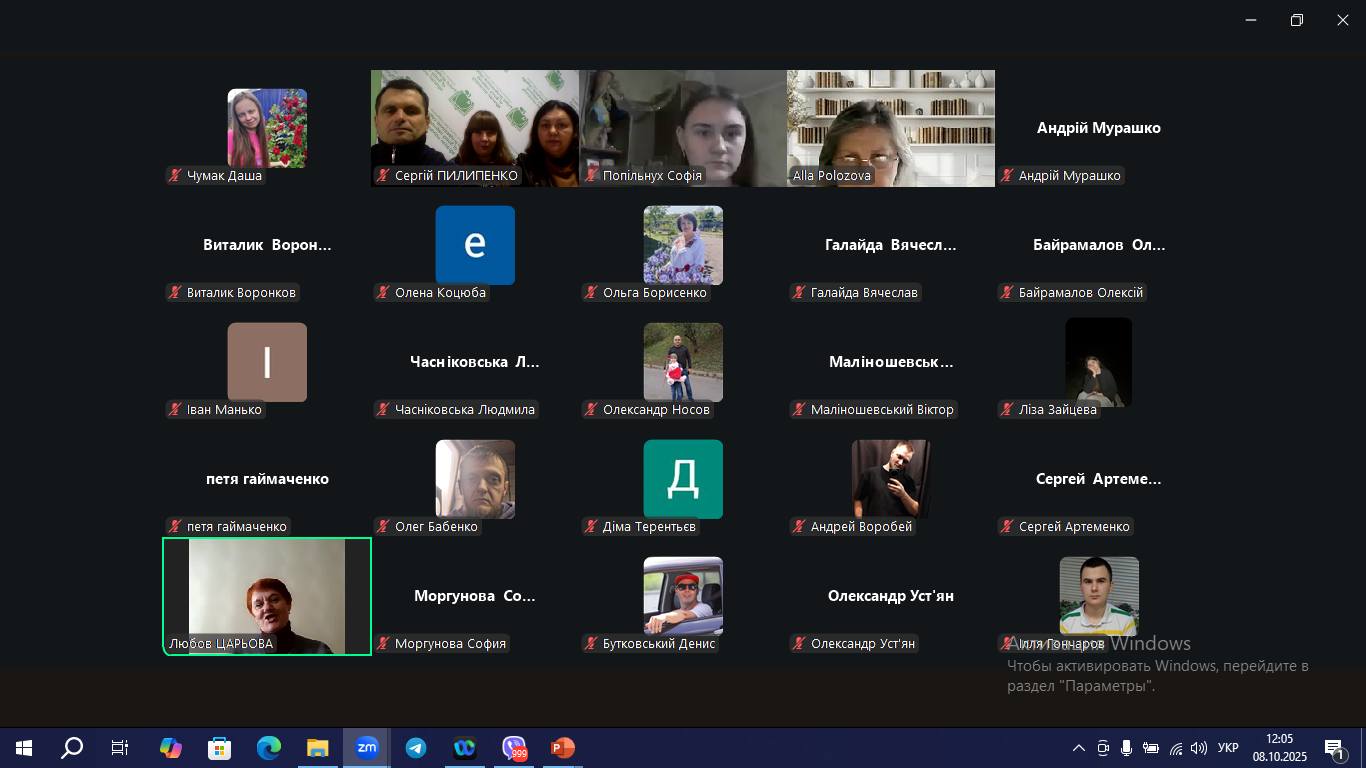Open the Zoom app in the taskbar
The height and width of the screenshot is (768, 1366).
click(x=367, y=748)
